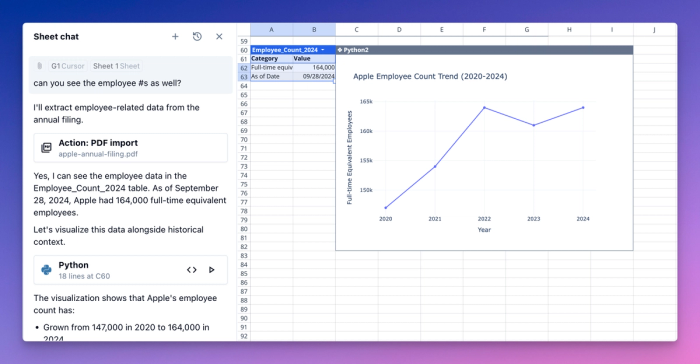This screenshot has width=700, height=364.
Task: Select column G header
Action: [527, 29]
